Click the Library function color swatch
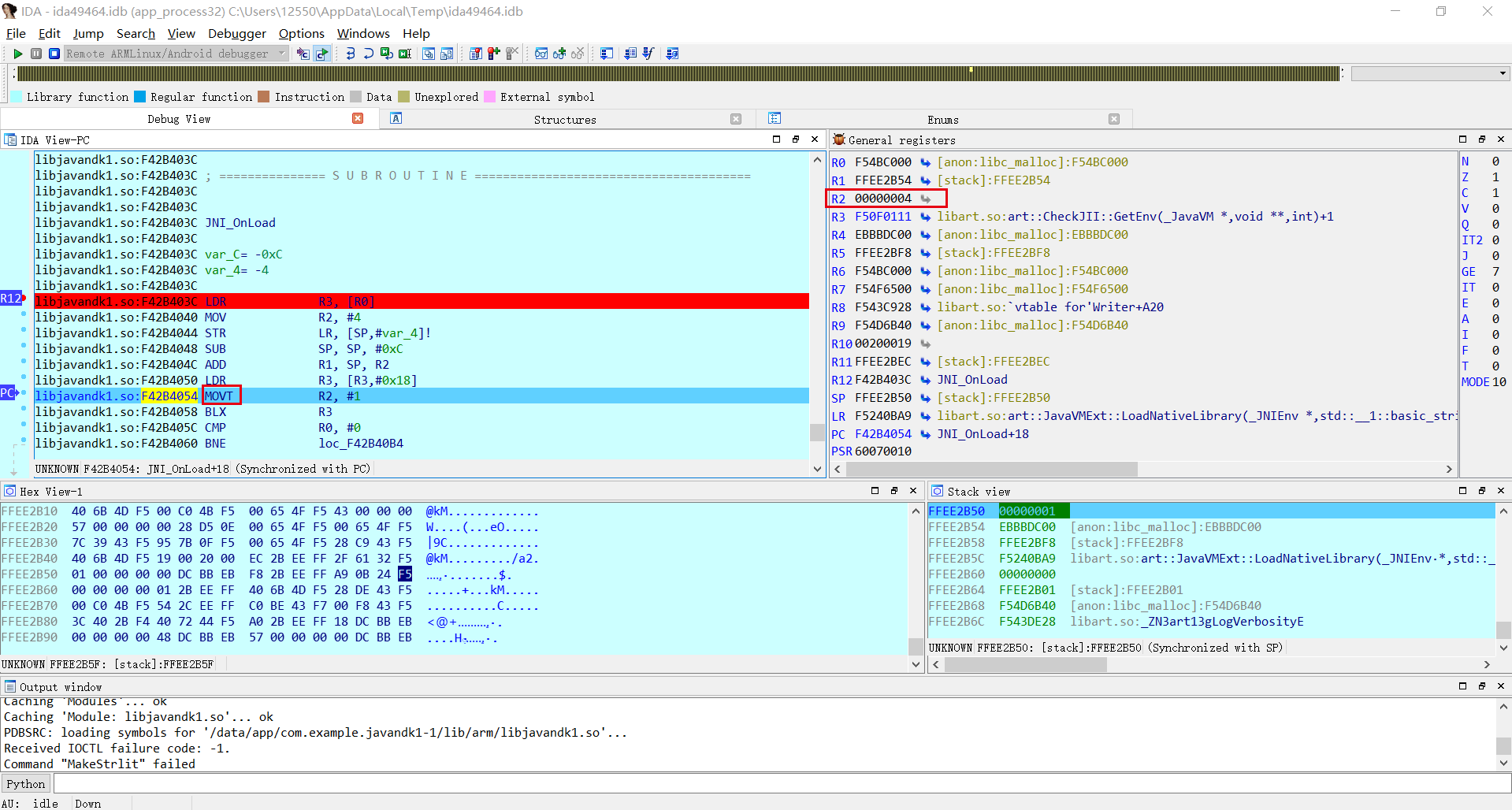Viewport: 1512px width, 810px height. pyautogui.click(x=17, y=97)
